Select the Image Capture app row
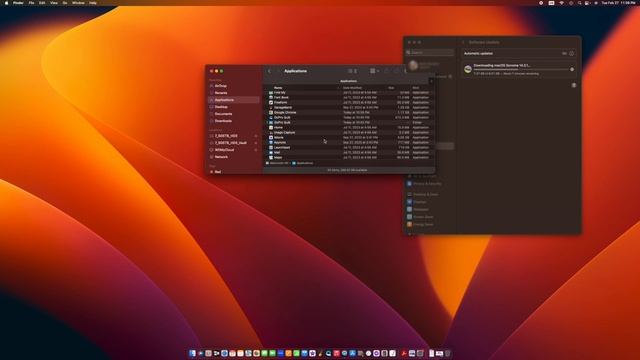 349,133
